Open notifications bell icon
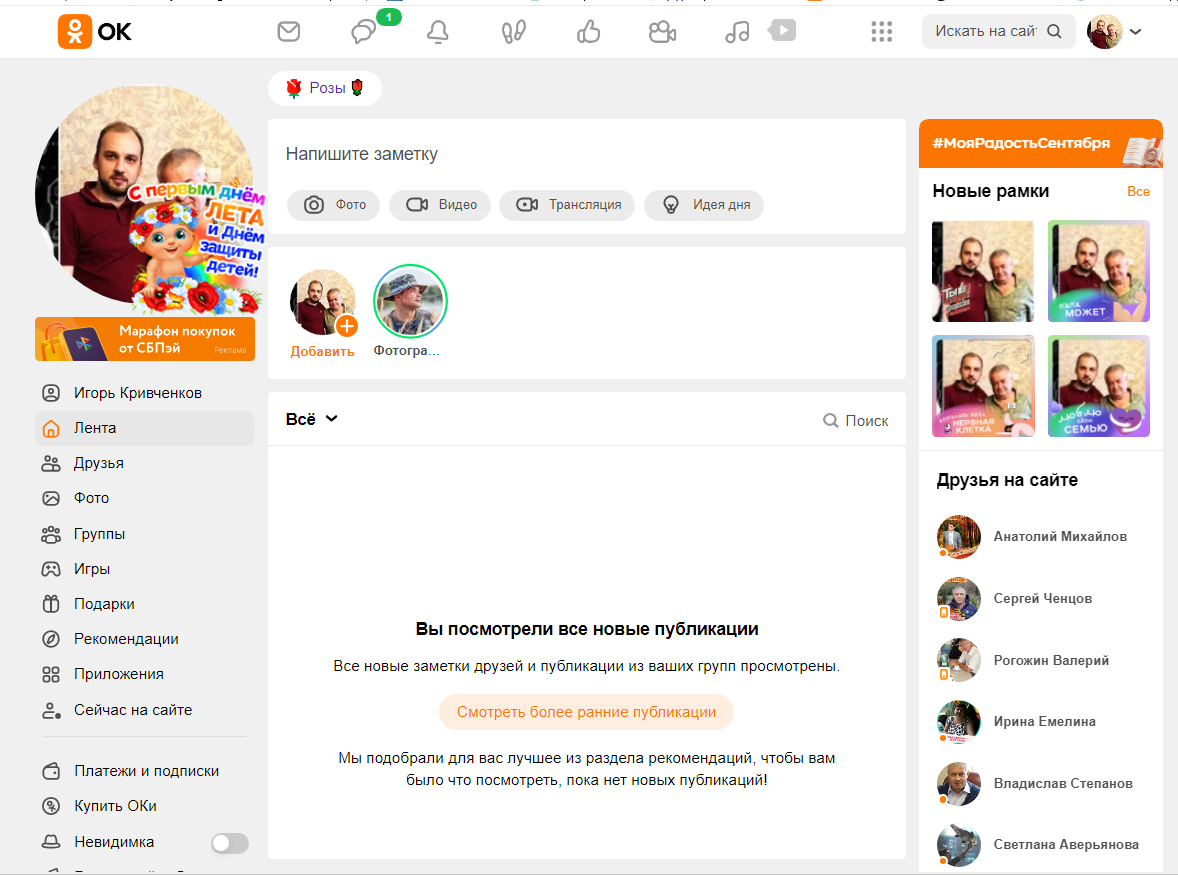 click(437, 32)
